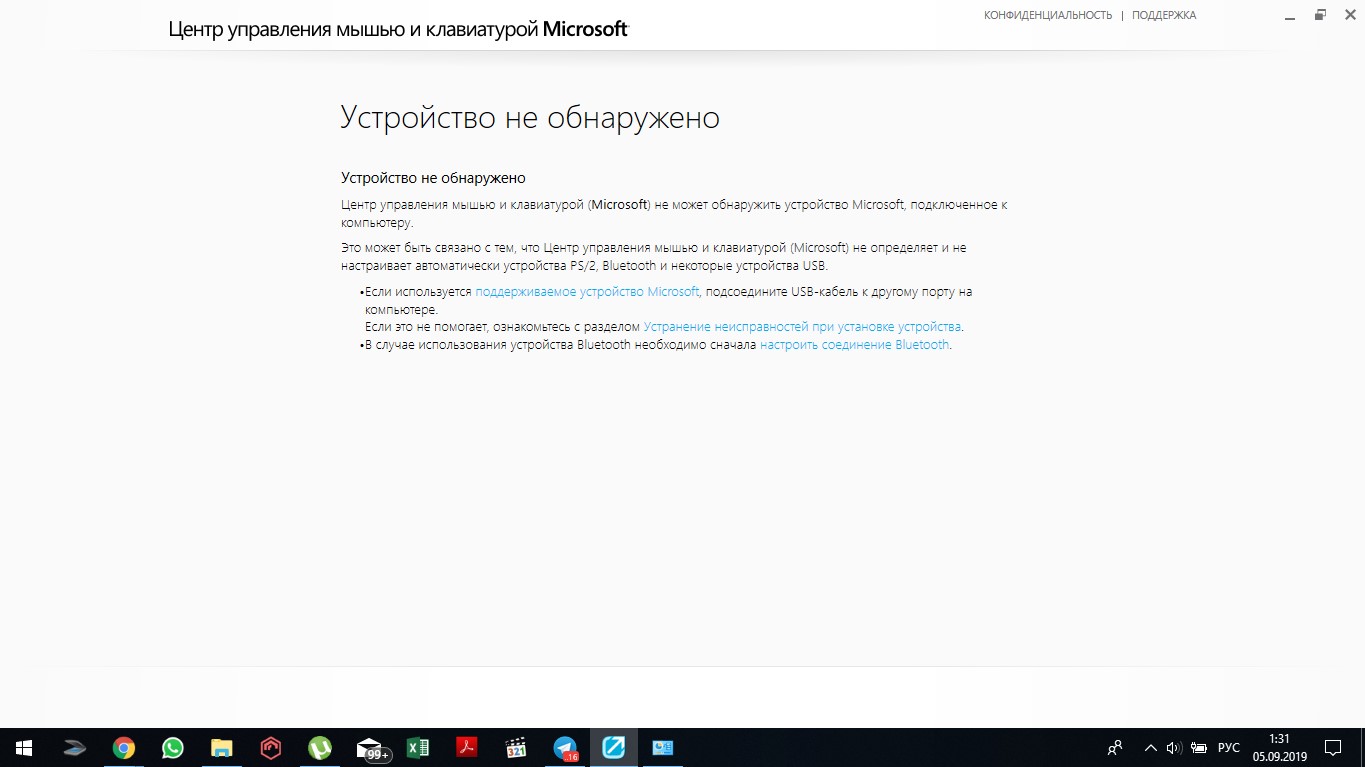Open the КОНФИДЕНЦИАЛЬНОСТЬ link in the header
The height and width of the screenshot is (767, 1365).
coord(1048,15)
